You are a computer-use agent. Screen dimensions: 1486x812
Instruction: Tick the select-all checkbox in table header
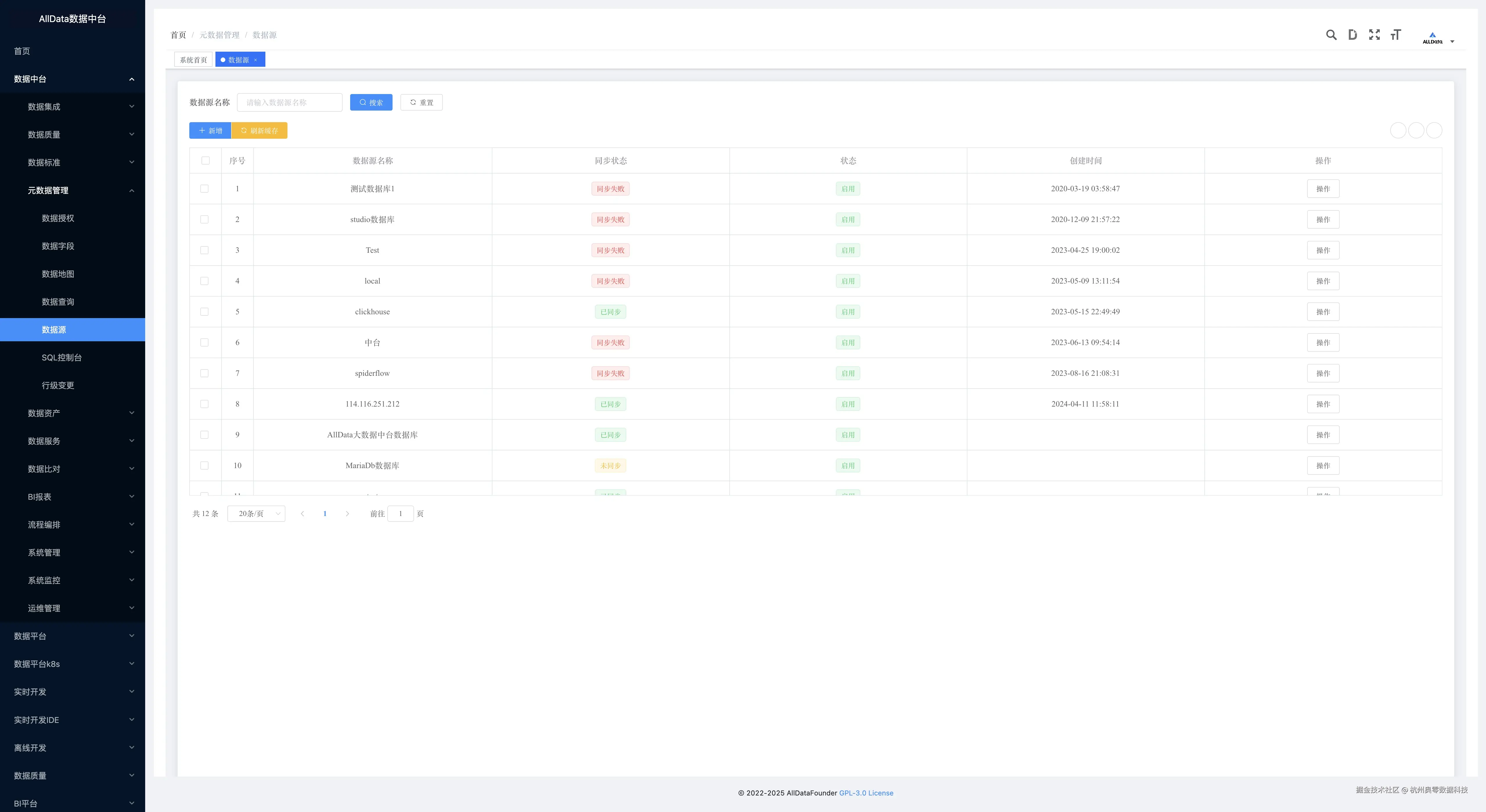click(x=205, y=161)
